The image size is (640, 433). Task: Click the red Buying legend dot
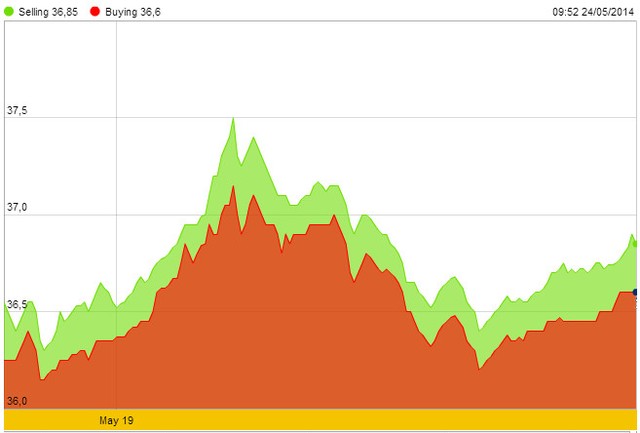(94, 12)
